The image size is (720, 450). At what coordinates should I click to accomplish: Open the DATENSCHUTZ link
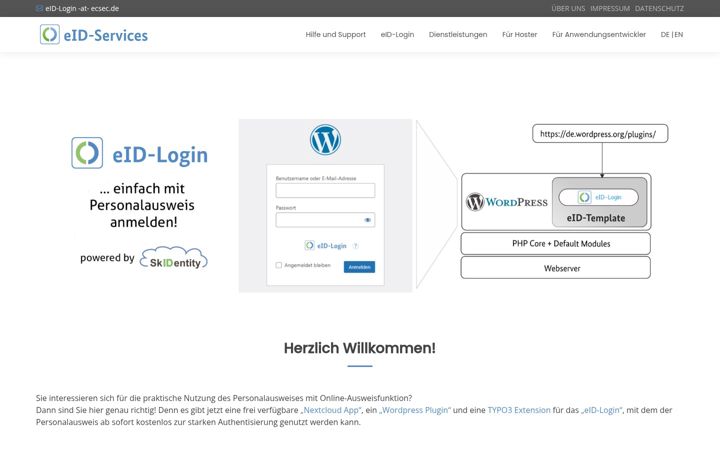[659, 8]
